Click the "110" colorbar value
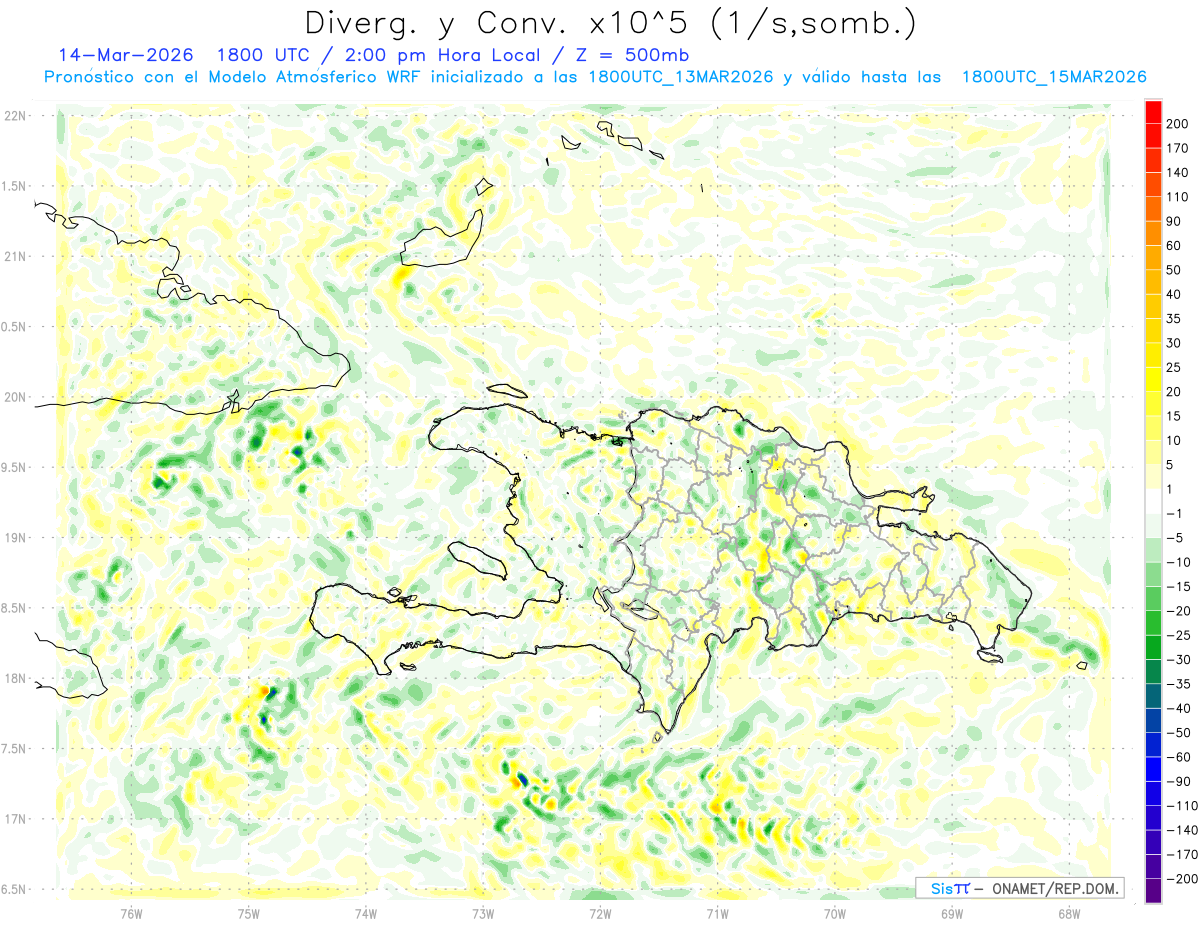The width and height of the screenshot is (1200, 927). pos(1178,197)
